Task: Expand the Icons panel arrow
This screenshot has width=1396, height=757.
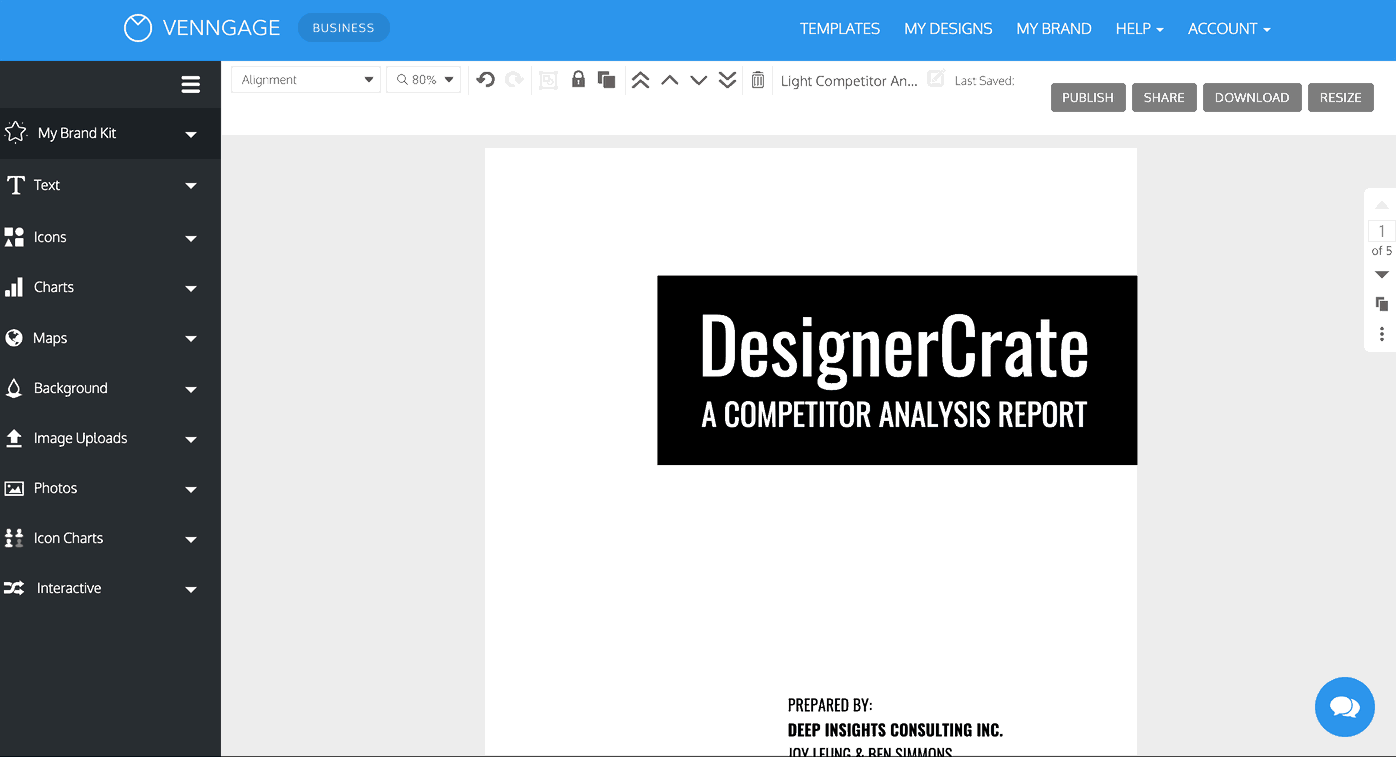Action: pyautogui.click(x=191, y=238)
